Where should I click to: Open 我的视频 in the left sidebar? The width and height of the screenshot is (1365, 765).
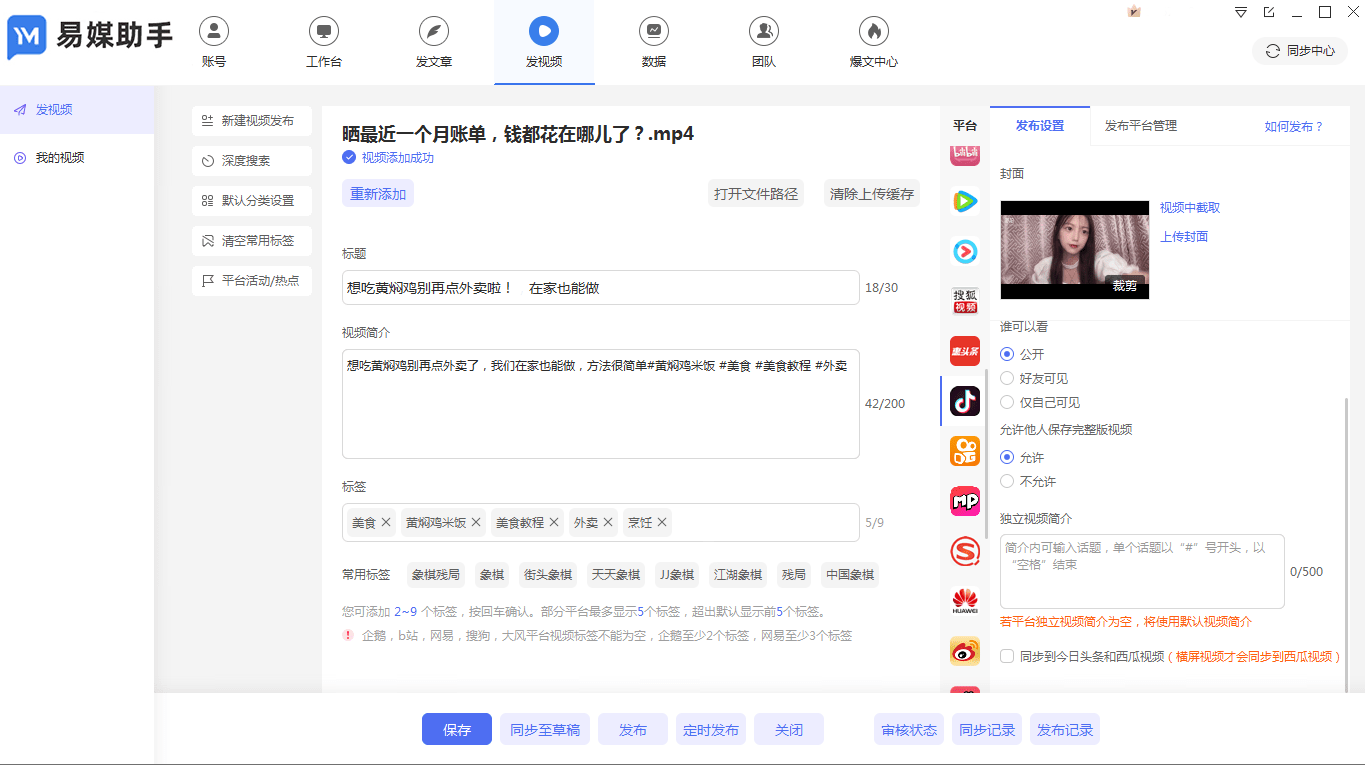60,157
